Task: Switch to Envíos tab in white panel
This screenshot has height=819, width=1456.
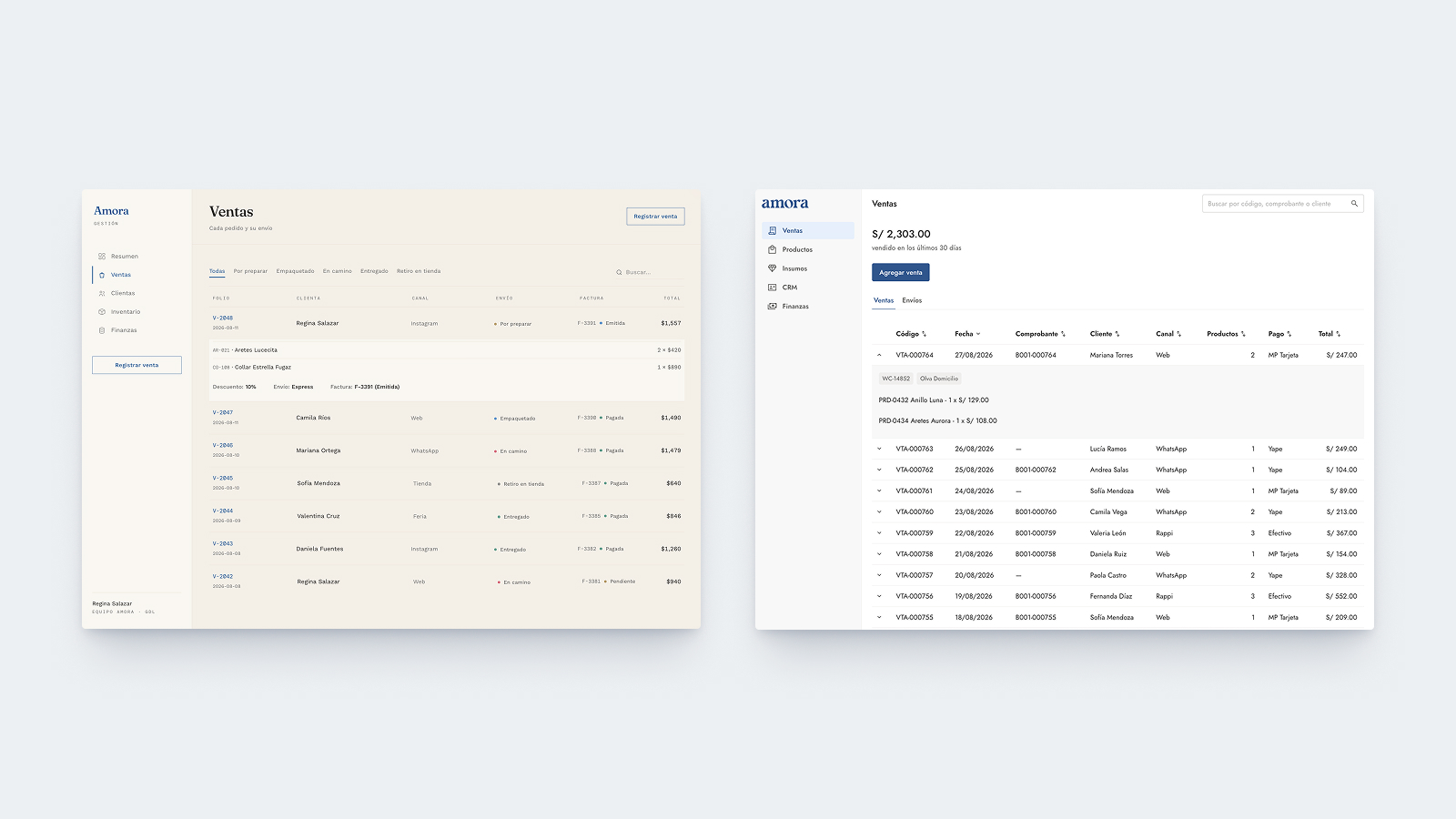Action: 912,300
